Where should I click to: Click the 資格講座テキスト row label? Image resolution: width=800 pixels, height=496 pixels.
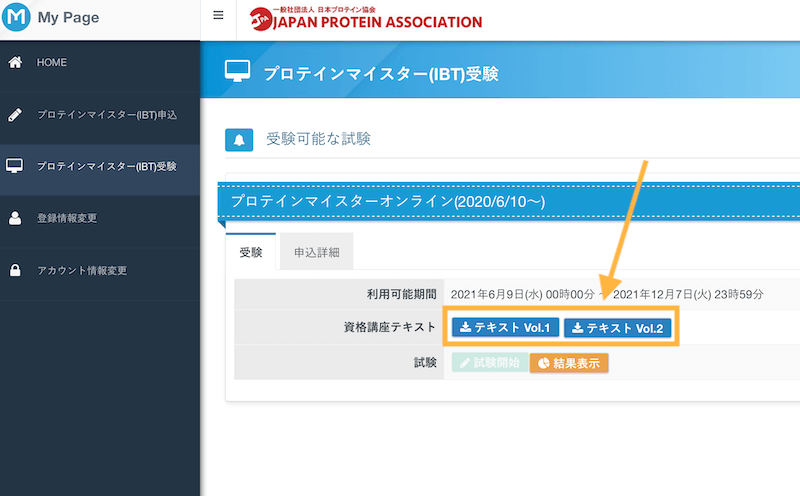click(x=390, y=327)
